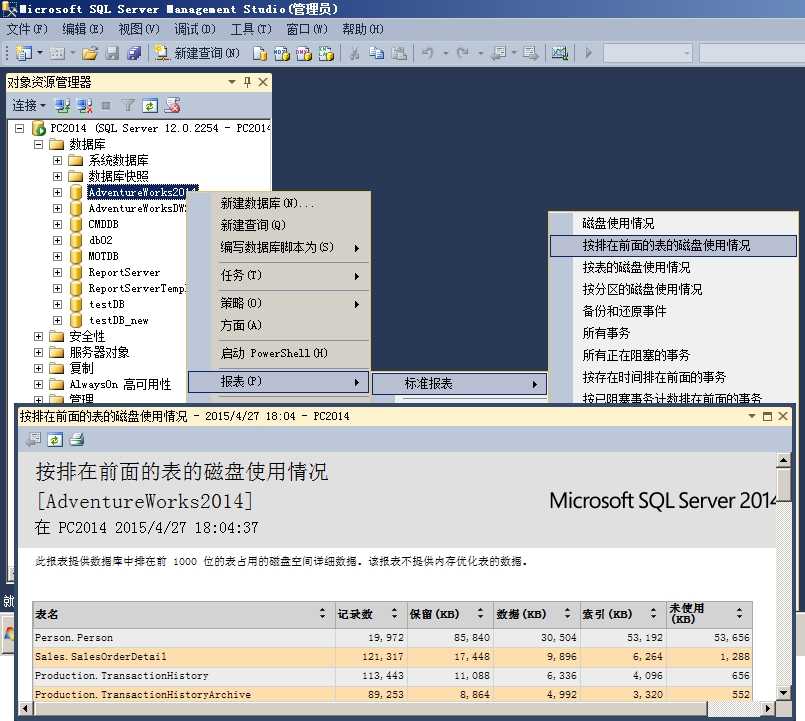Open the report window position dropdown arrow
Viewport: 805px width, 721px height.
[752, 416]
